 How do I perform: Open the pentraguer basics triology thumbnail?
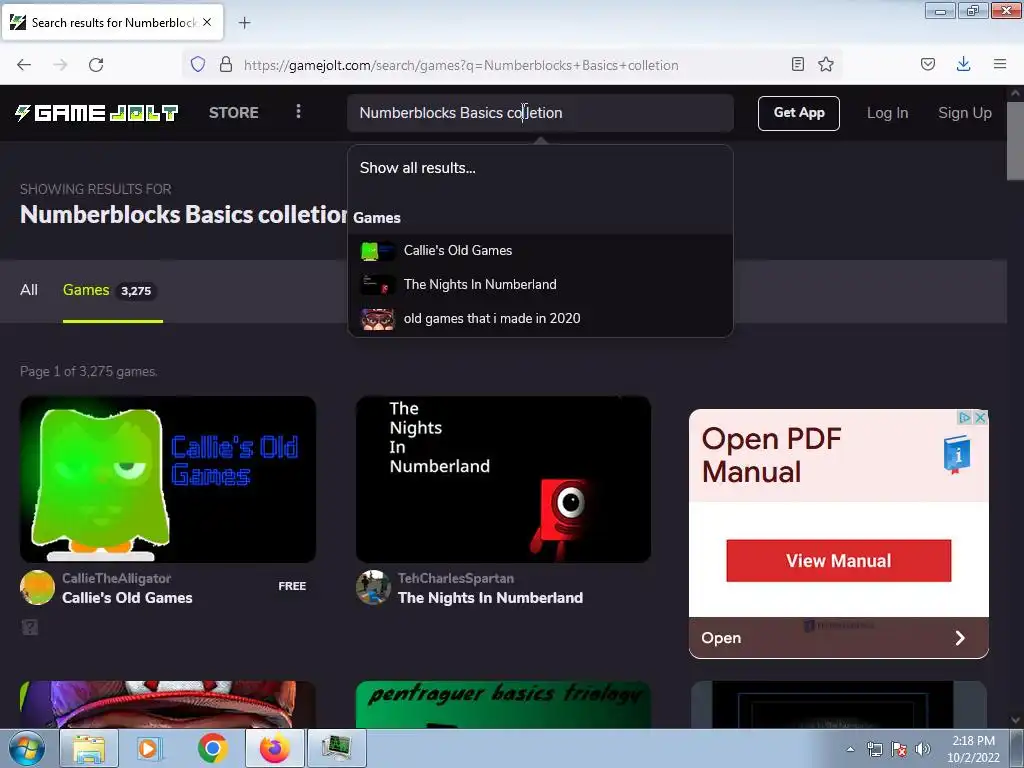tap(504, 705)
